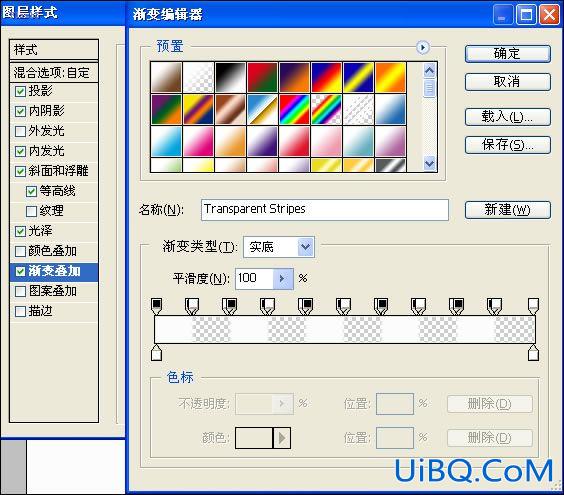Select the Transparent Stripes preset thumbnail

pyautogui.click(x=358, y=109)
